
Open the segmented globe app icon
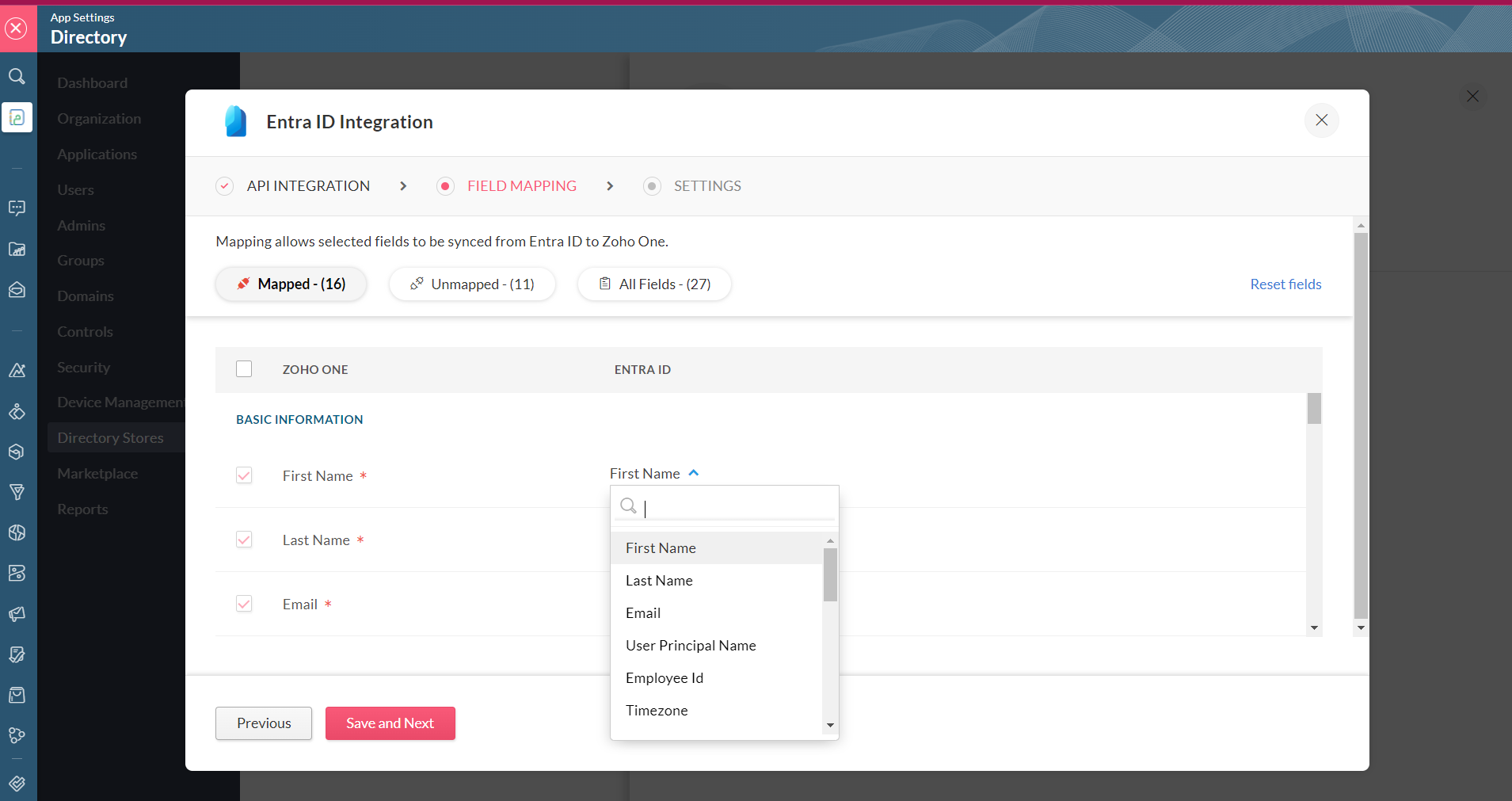(x=17, y=532)
